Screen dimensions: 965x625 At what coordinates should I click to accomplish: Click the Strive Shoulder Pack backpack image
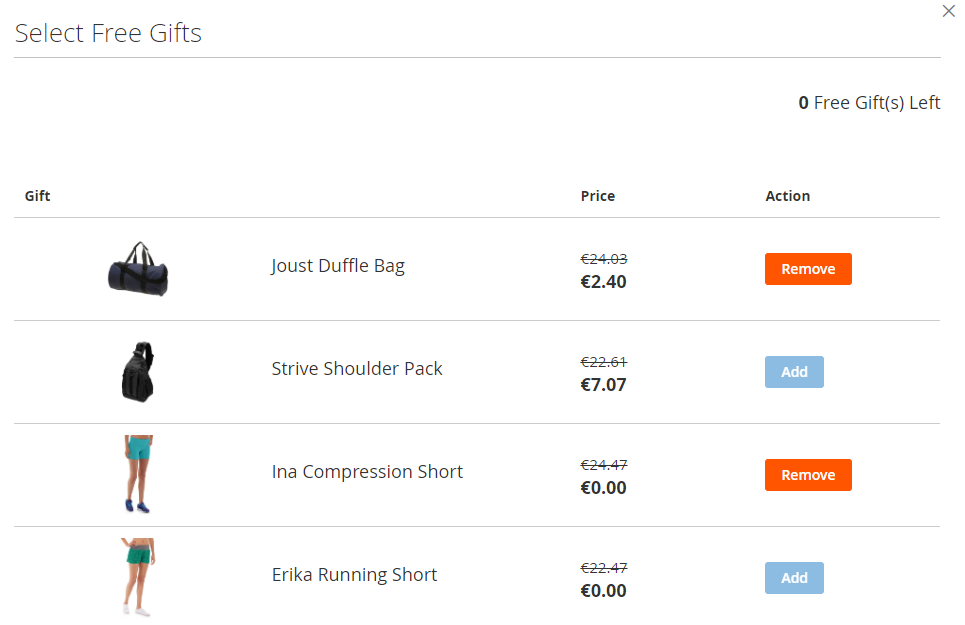point(138,372)
